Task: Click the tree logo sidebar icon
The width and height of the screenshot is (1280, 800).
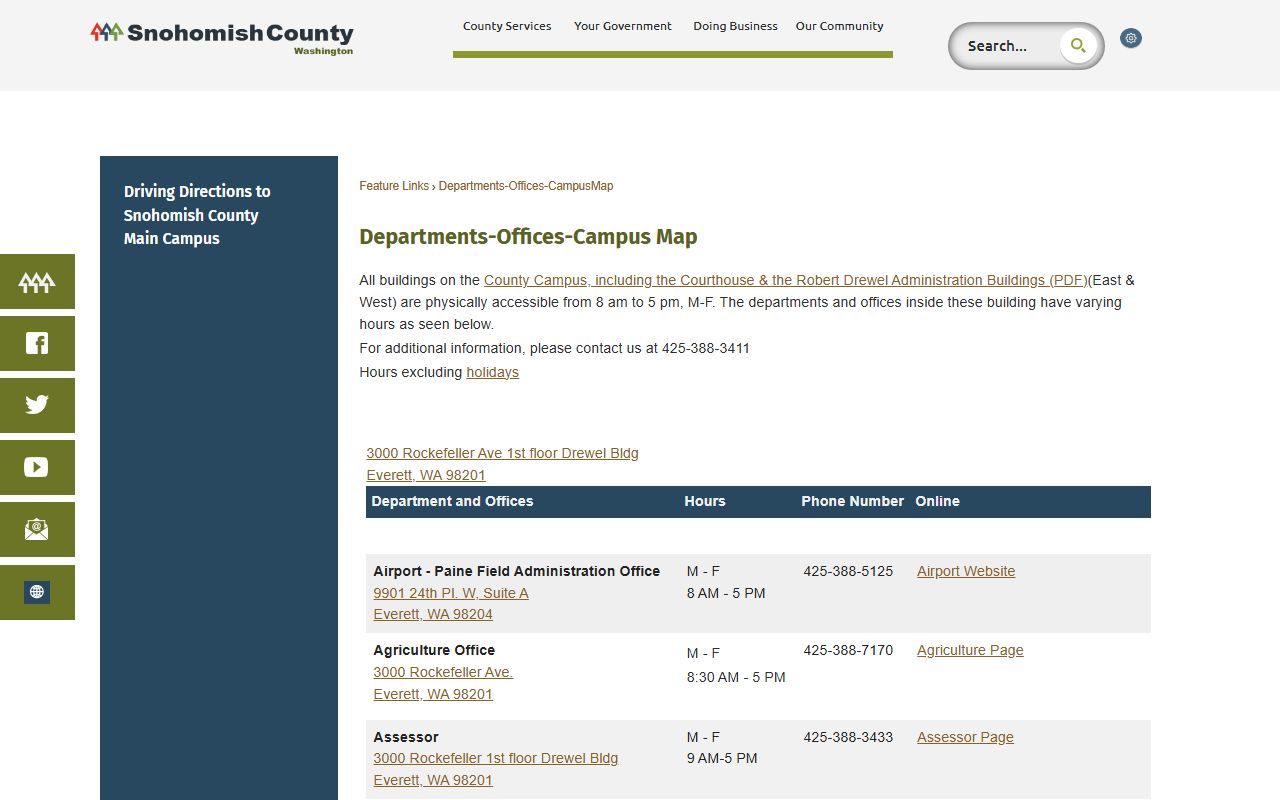Action: (37, 282)
